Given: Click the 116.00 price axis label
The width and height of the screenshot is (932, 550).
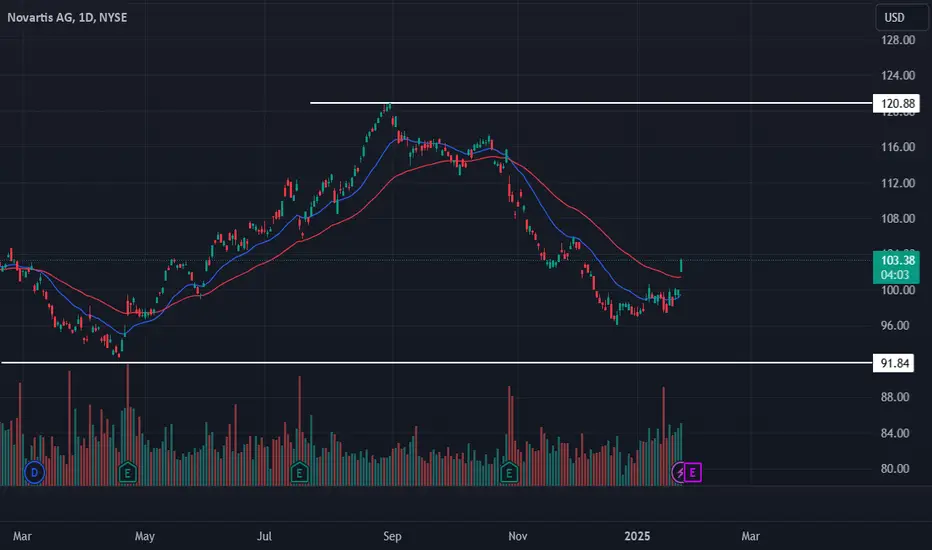Looking at the screenshot, I should pyautogui.click(x=898, y=147).
